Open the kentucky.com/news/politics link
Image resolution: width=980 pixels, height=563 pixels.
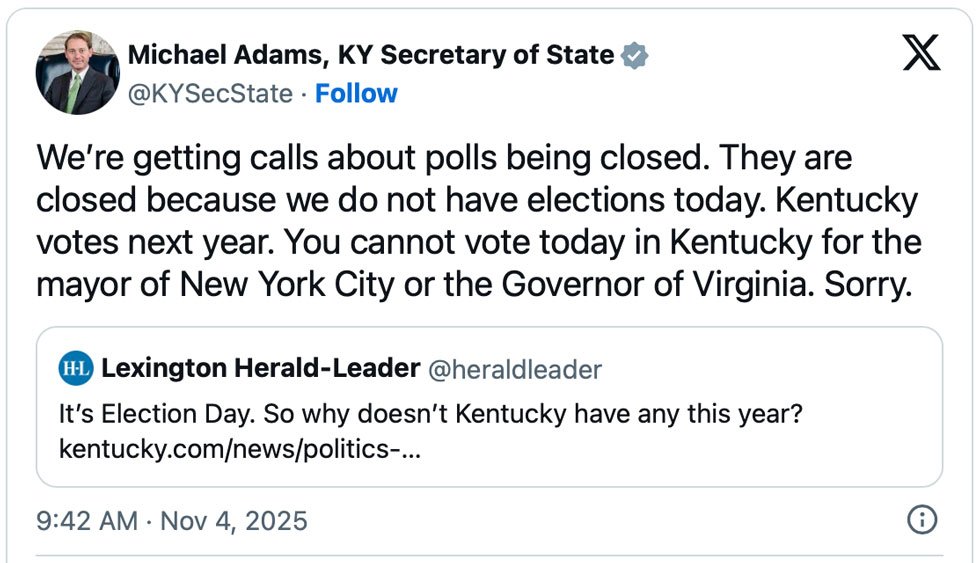coord(240,449)
